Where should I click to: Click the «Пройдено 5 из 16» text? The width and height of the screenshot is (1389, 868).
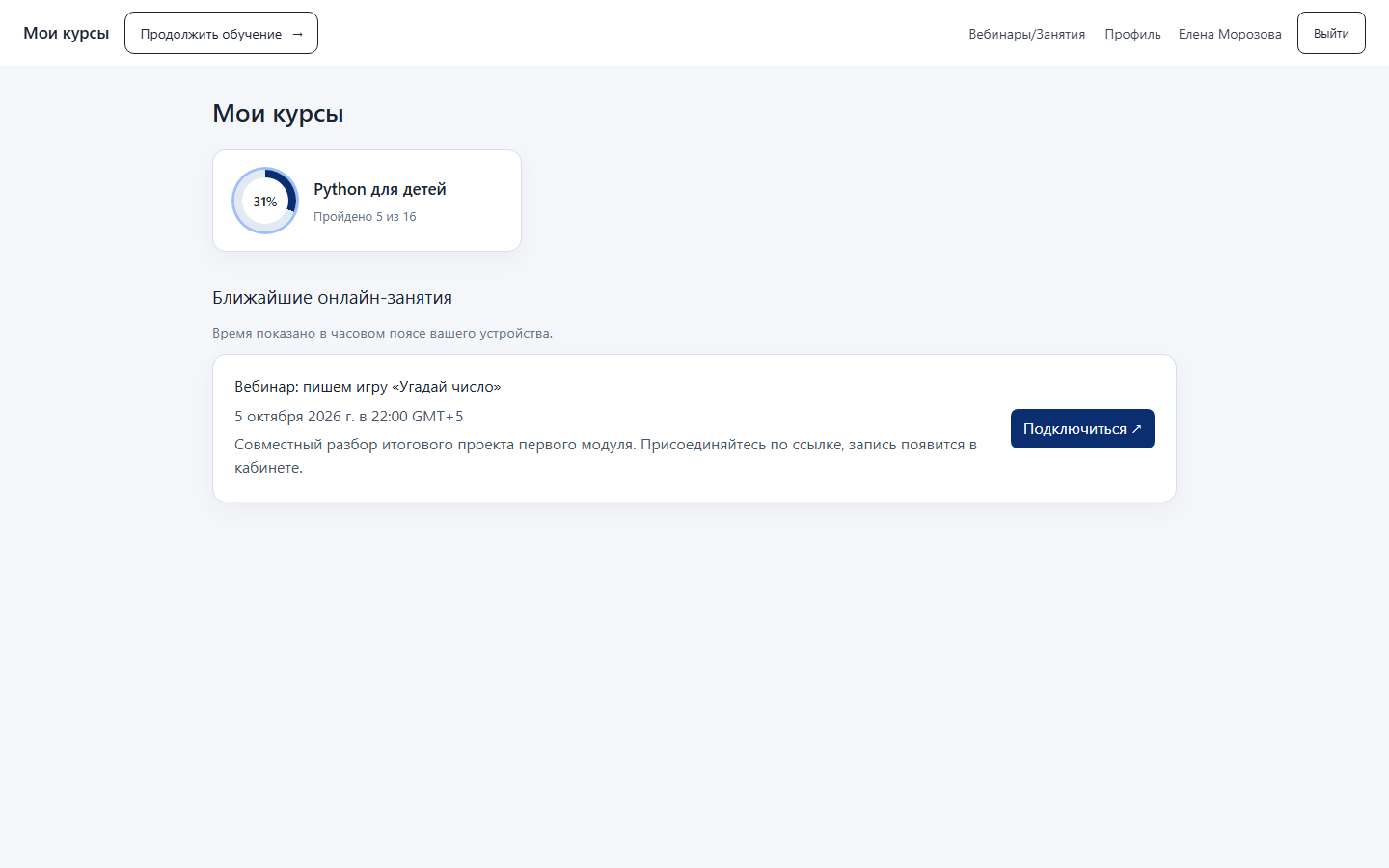click(365, 217)
